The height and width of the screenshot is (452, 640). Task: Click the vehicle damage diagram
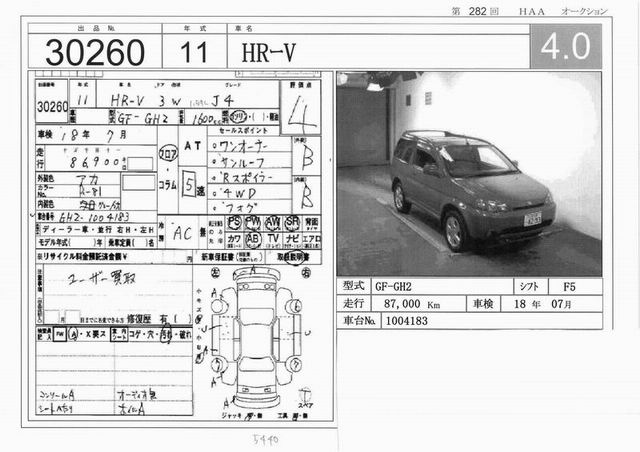click(256, 337)
